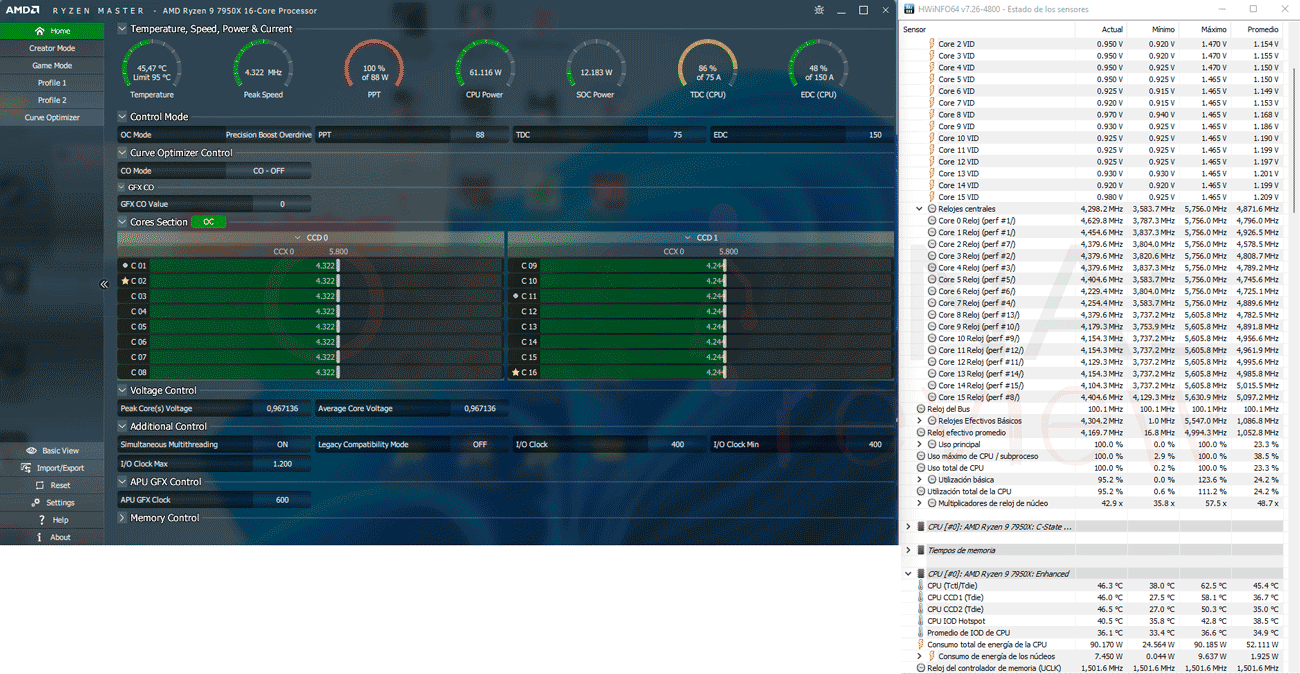This screenshot has width=1300, height=674.
Task: Click the clock icon of Reloj del Bus
Action: (x=921, y=409)
